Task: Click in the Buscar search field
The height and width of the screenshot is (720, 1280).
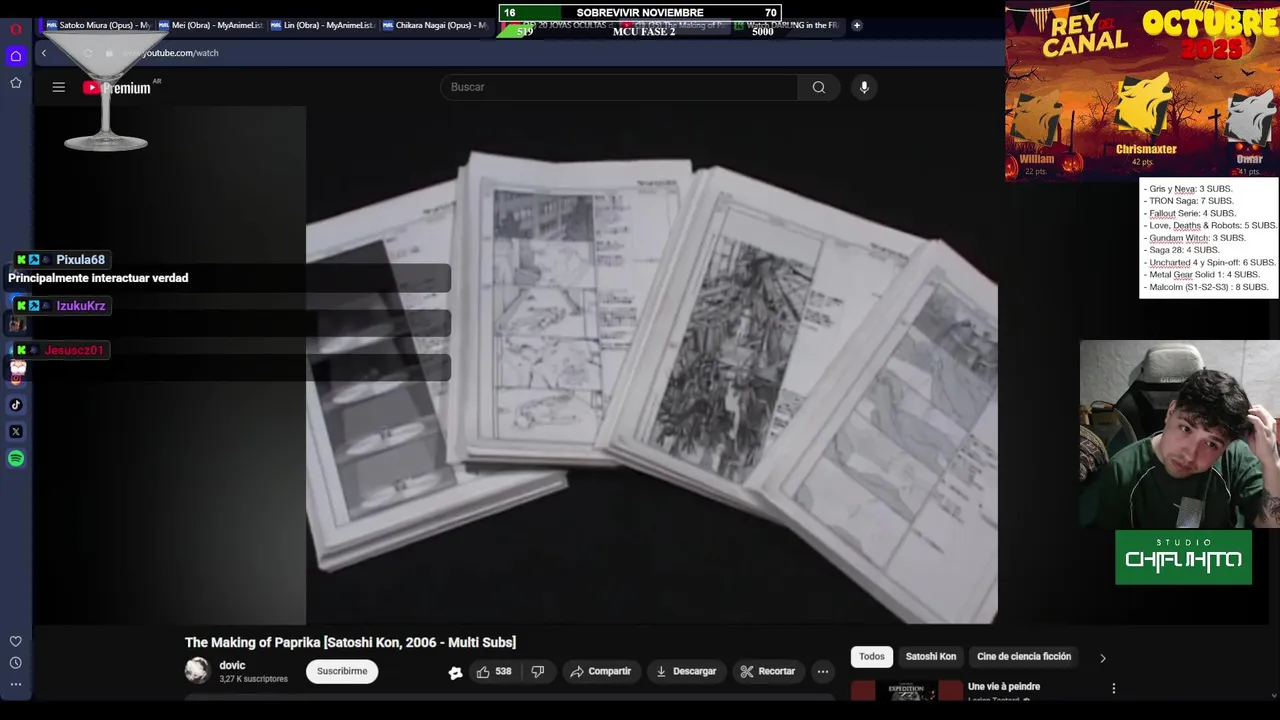Action: coord(619,87)
